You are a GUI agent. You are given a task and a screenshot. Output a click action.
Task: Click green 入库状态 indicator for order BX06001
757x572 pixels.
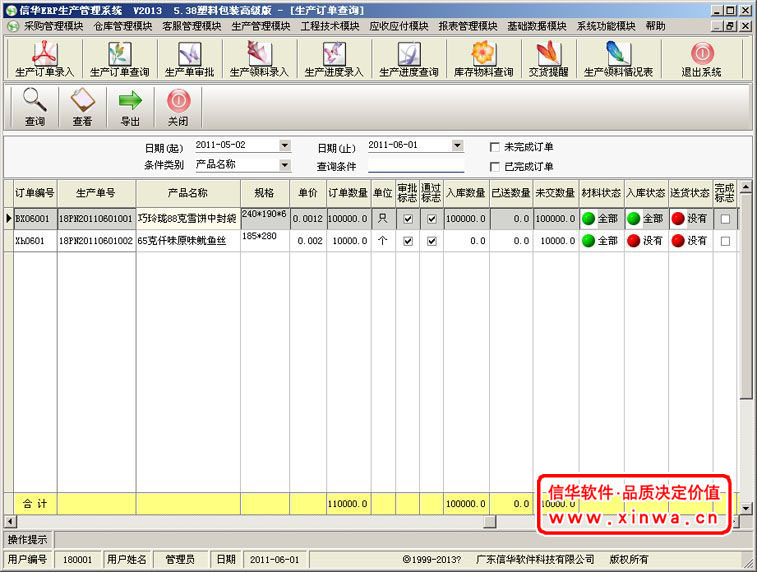coord(633,219)
